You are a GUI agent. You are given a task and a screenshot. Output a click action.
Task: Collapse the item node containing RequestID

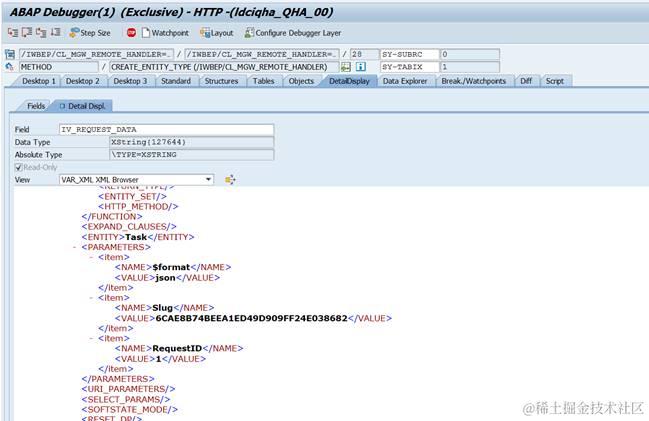[91, 338]
